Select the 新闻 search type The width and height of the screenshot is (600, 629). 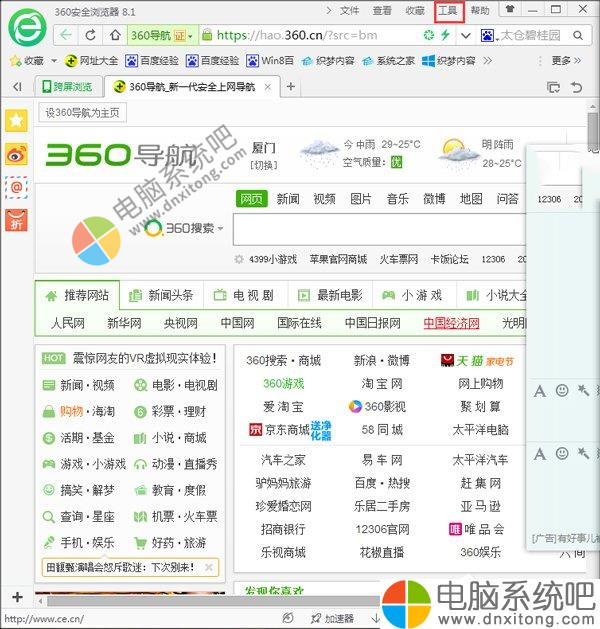[288, 199]
